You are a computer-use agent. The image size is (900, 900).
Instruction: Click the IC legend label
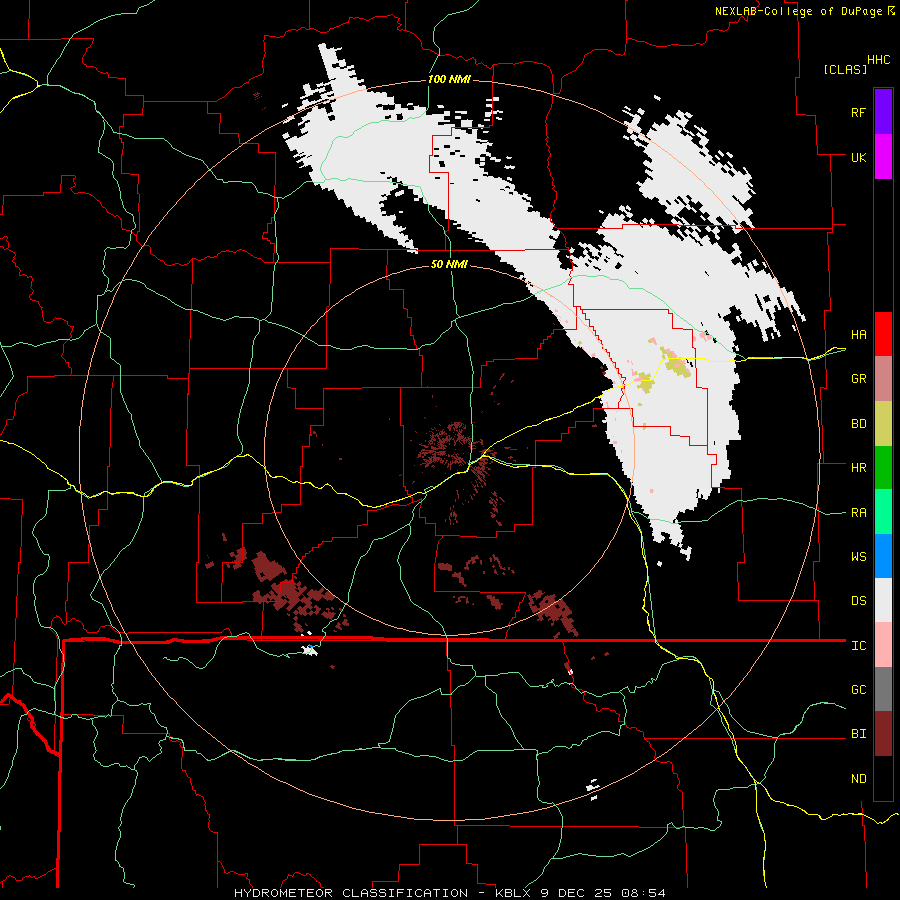[858, 646]
